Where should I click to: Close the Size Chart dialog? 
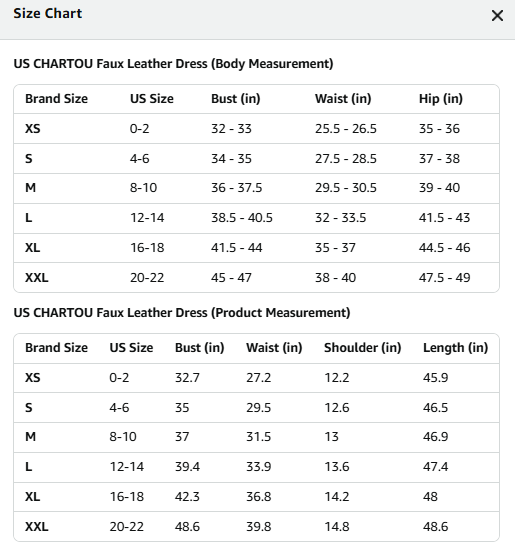point(497,15)
